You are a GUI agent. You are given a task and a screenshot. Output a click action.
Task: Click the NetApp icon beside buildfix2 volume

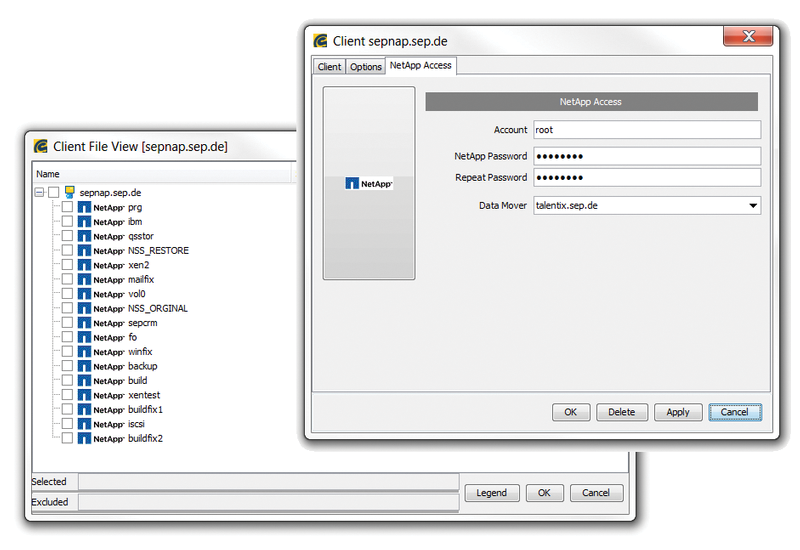tap(84, 438)
